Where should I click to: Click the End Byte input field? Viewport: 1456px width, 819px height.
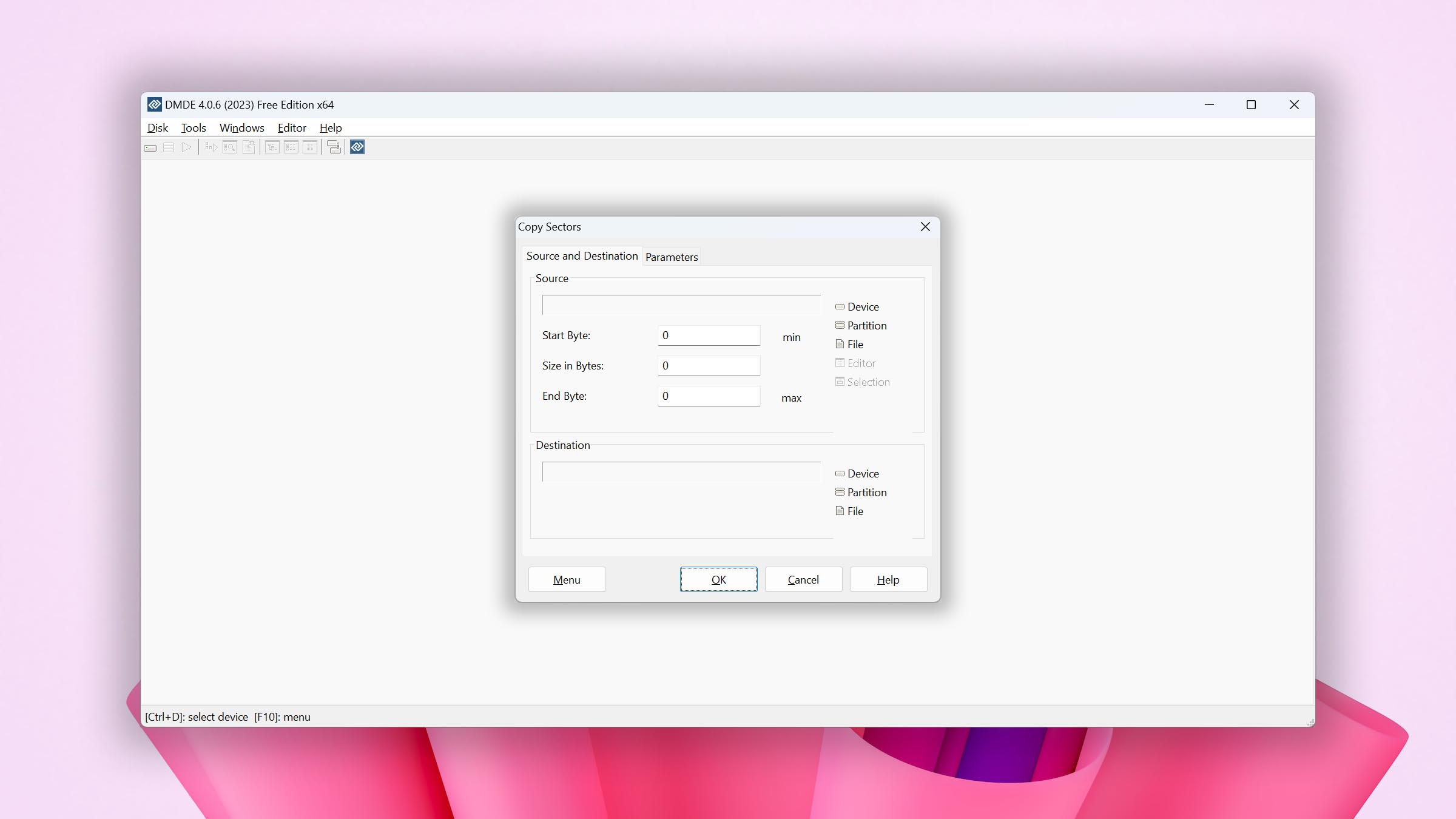click(709, 396)
